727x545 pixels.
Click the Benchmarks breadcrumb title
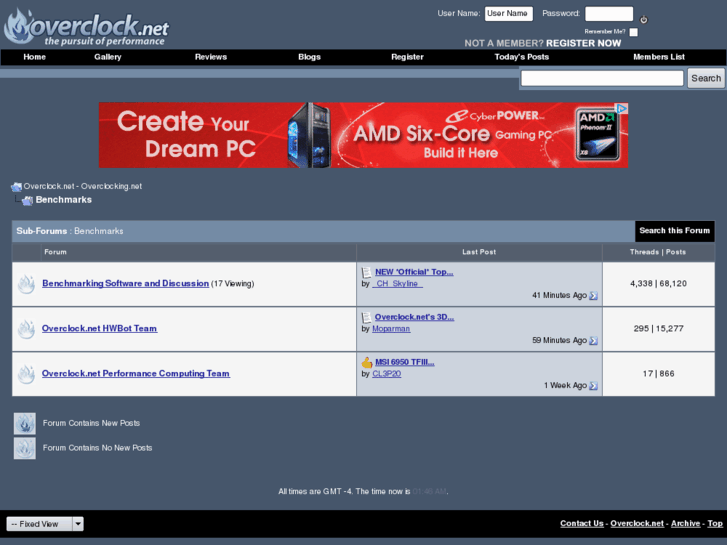(x=64, y=200)
